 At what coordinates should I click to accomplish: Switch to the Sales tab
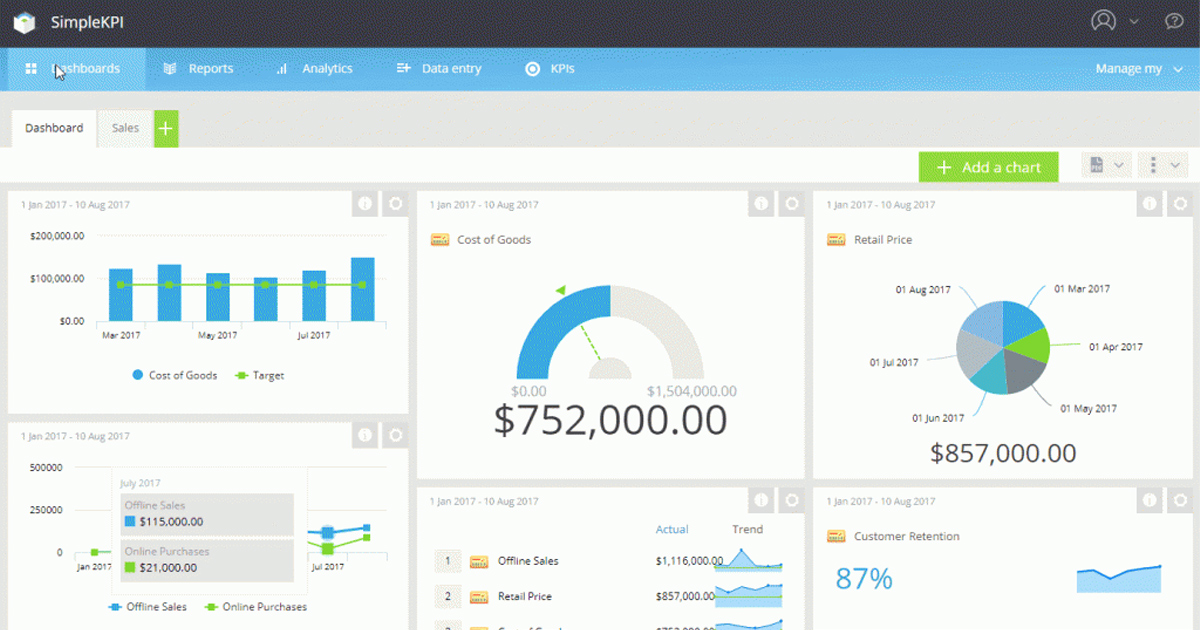(x=125, y=128)
